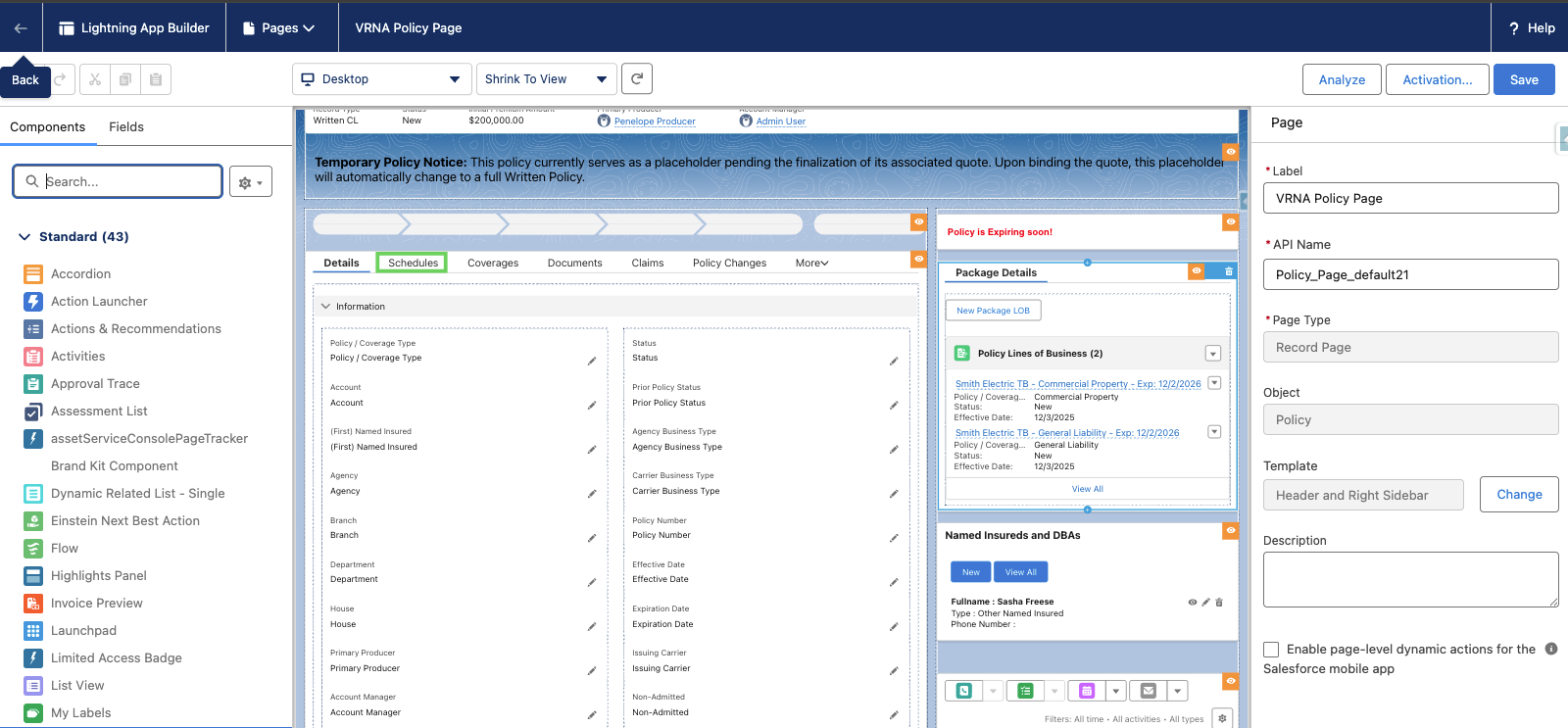Image resolution: width=1568 pixels, height=728 pixels.
Task: Click the green log-a-call phone icon
Action: coord(964,691)
